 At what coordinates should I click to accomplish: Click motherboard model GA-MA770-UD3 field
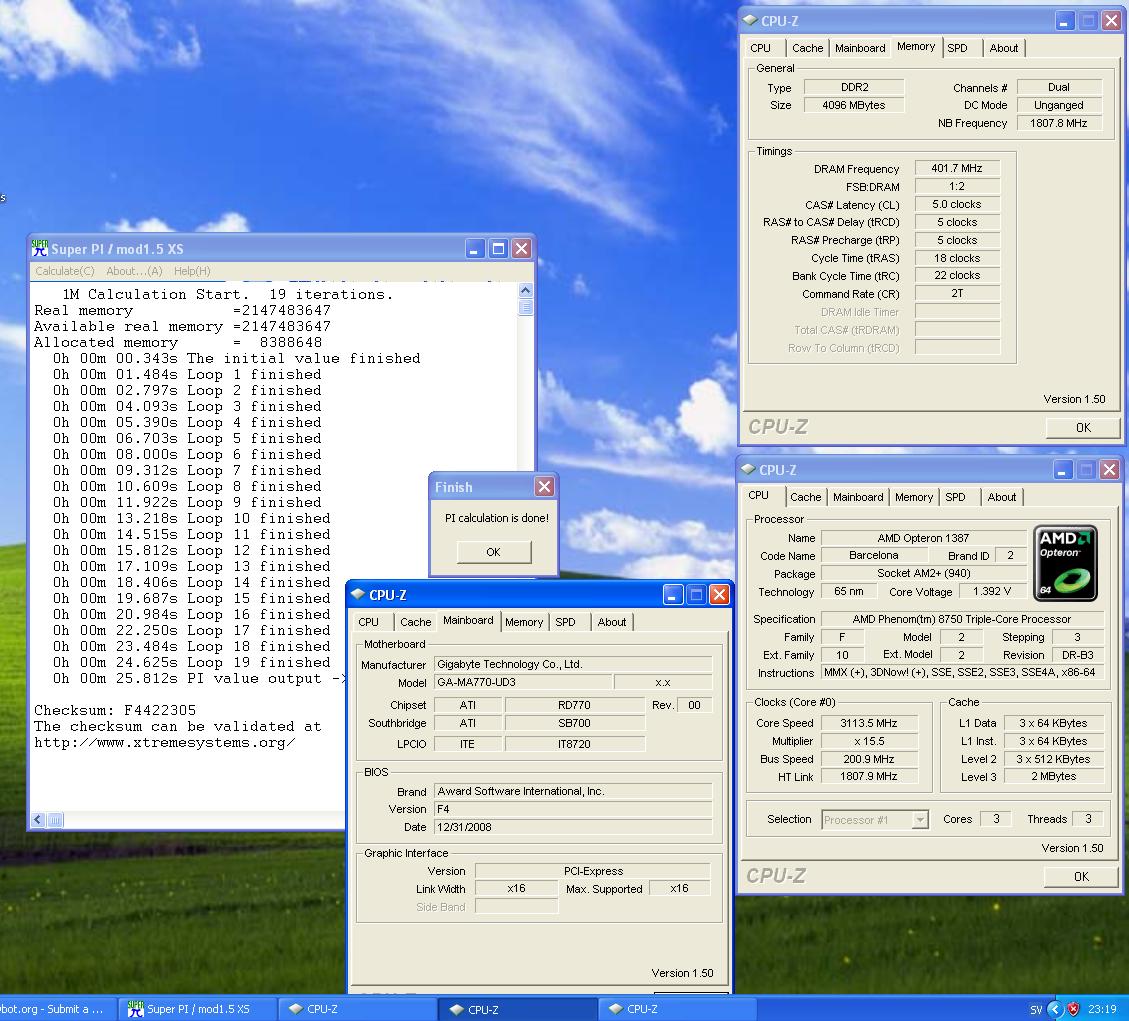tap(523, 682)
